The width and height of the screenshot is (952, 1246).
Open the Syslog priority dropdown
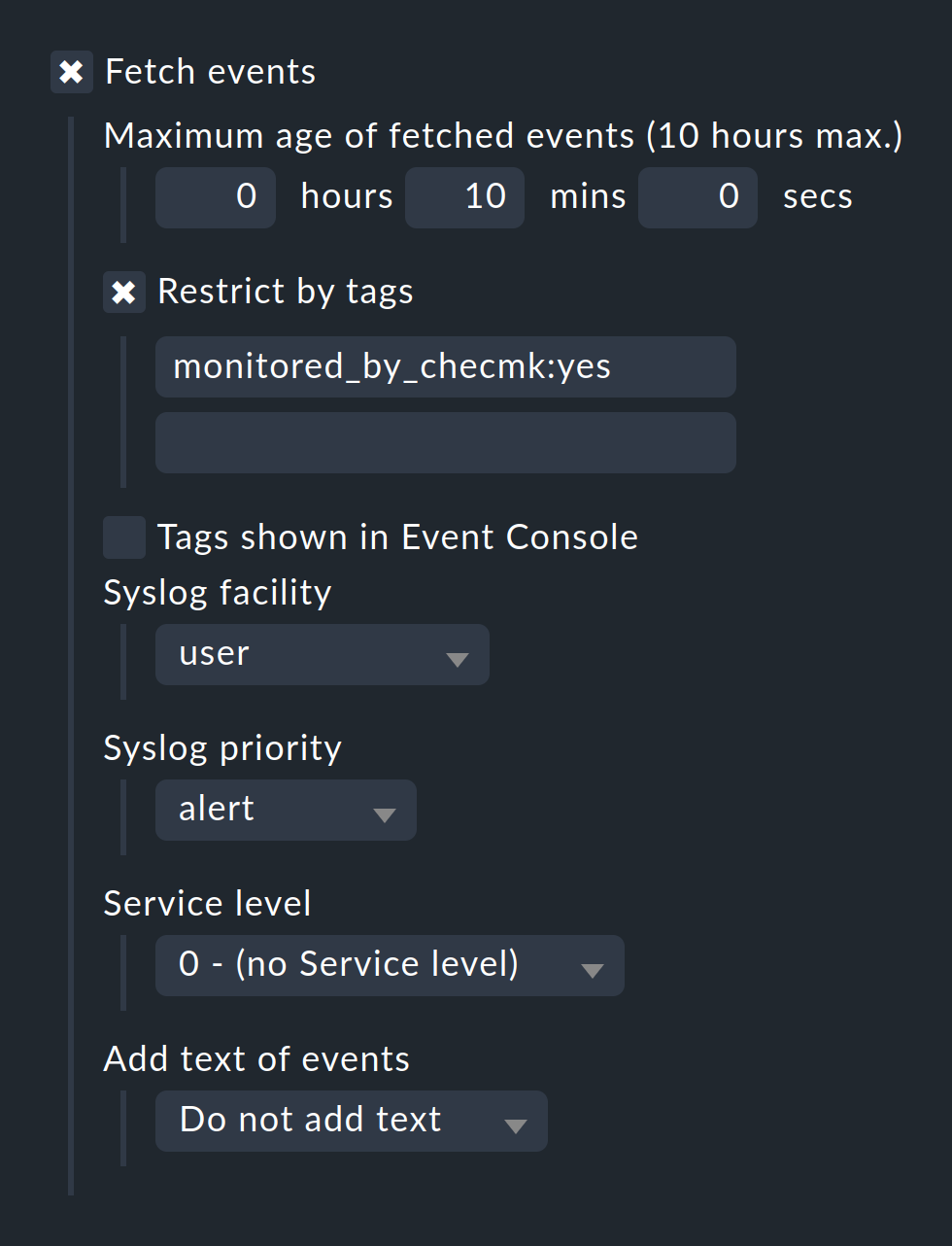click(x=285, y=810)
